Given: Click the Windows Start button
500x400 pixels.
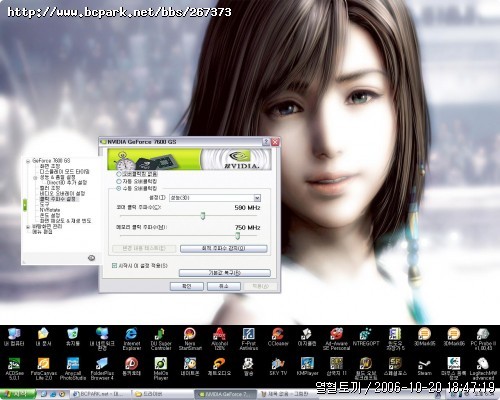Looking at the screenshot, I should (x=17, y=394).
